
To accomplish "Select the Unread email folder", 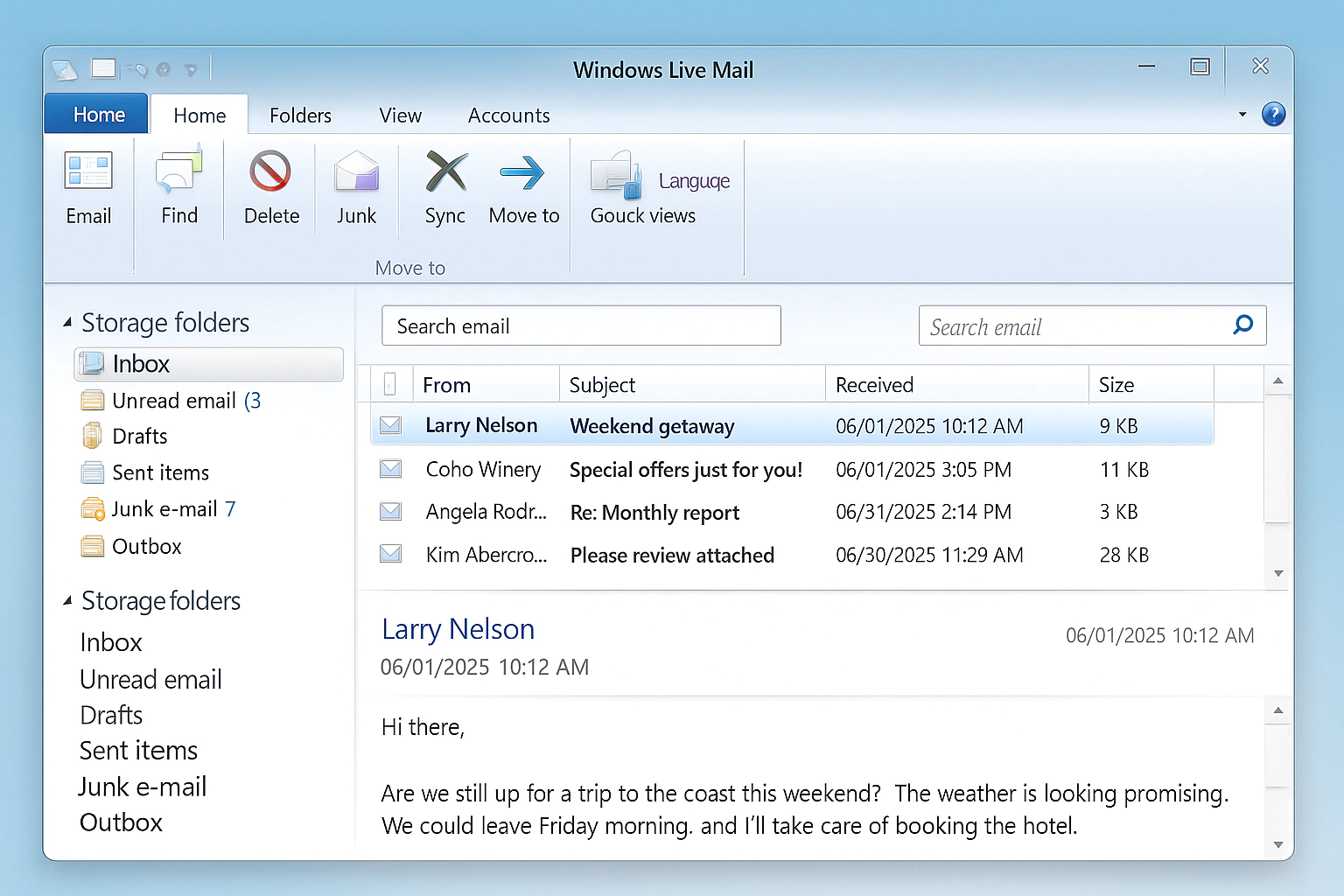I will 174,401.
